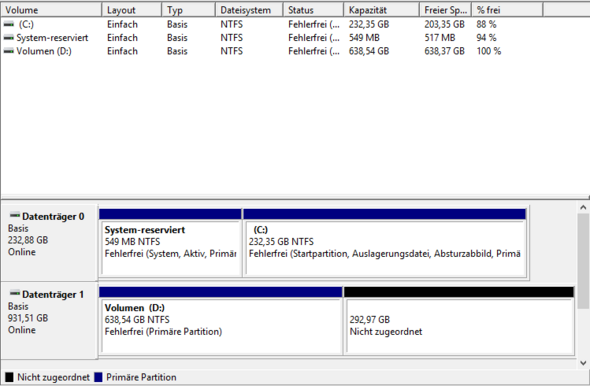Viewport: 590px width, 386px height.
Task: Click the 638,37 GB free space cell
Action: (x=444, y=51)
